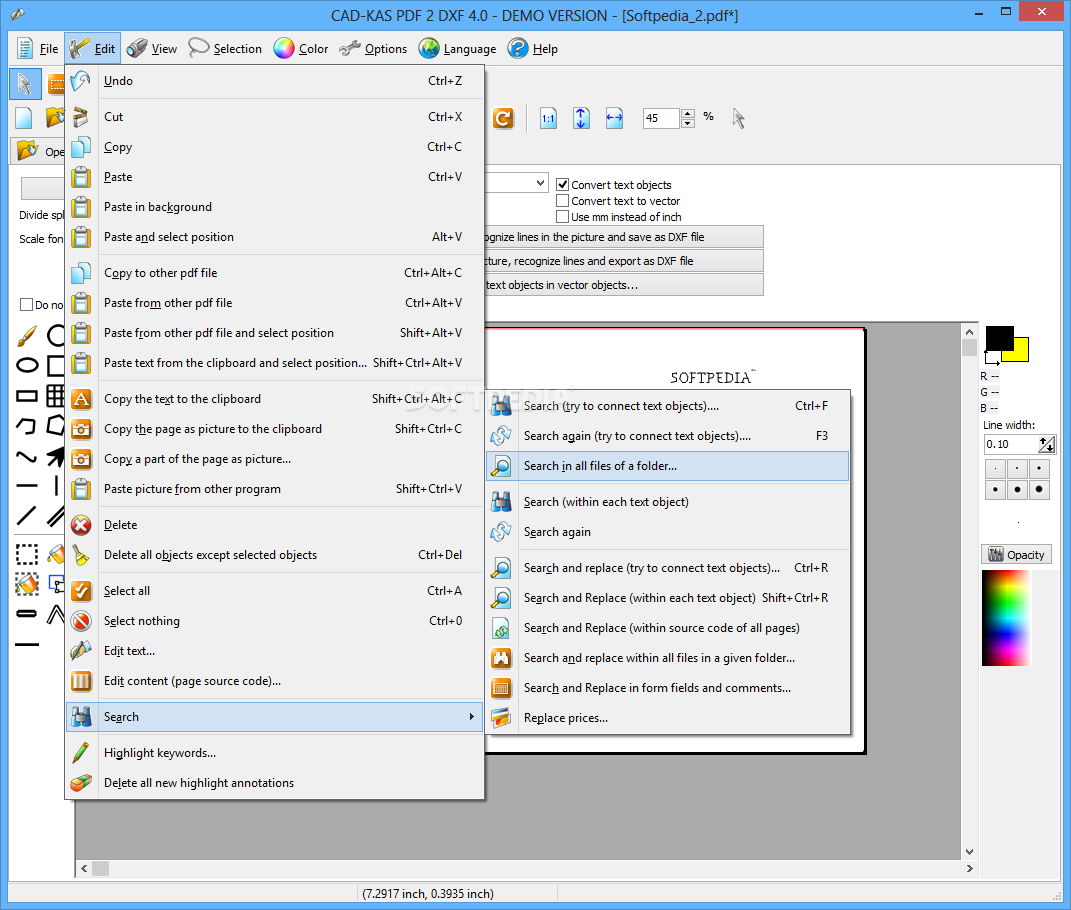Set zoom to 1:1 actual size
The width and height of the screenshot is (1071, 910).
point(548,118)
